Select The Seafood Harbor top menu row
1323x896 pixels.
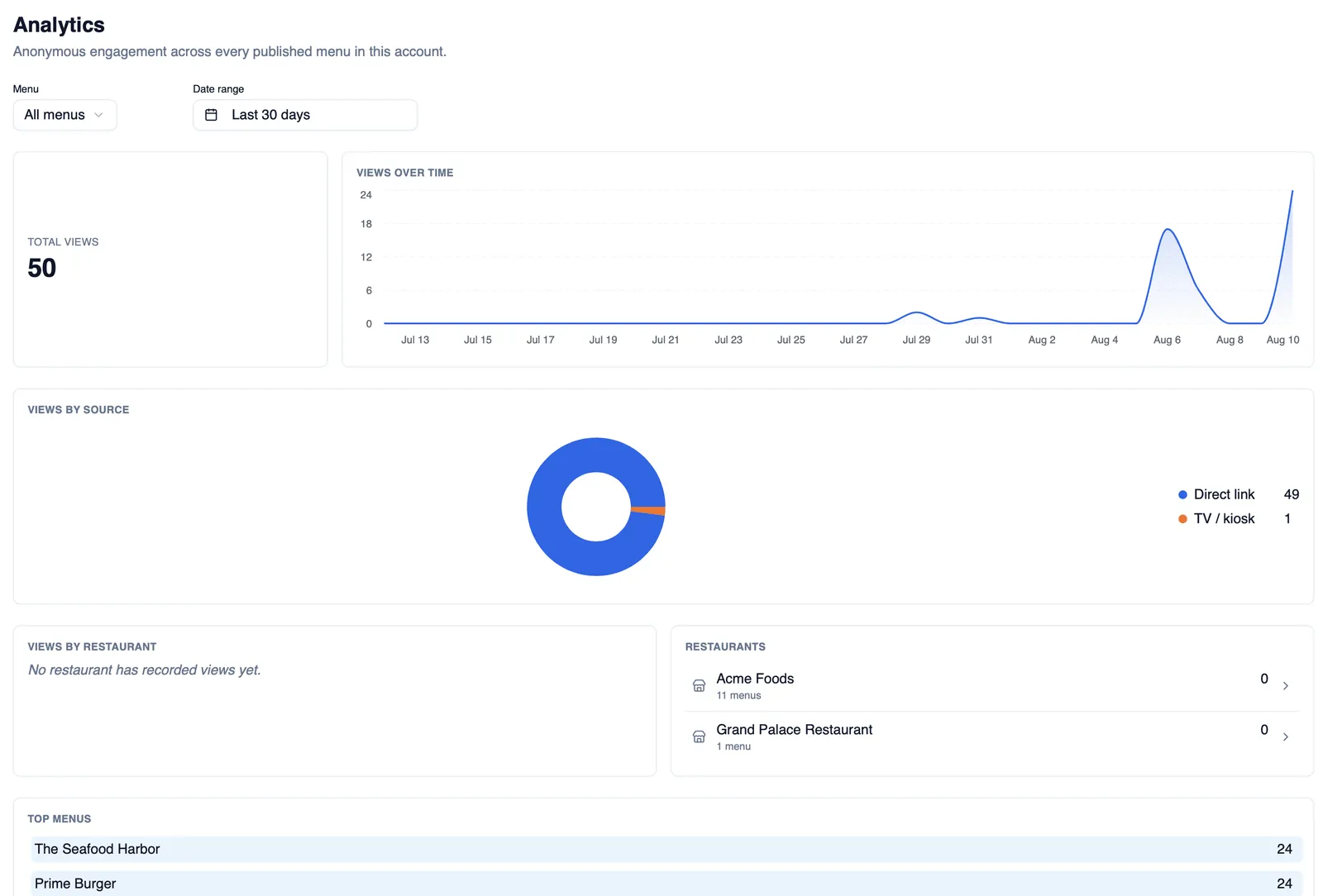666,849
